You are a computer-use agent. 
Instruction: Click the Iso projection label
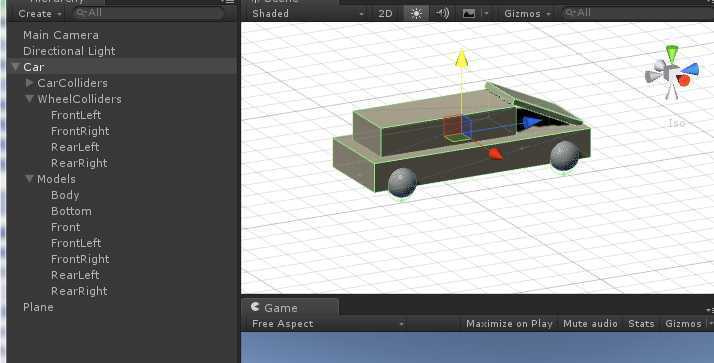676,123
